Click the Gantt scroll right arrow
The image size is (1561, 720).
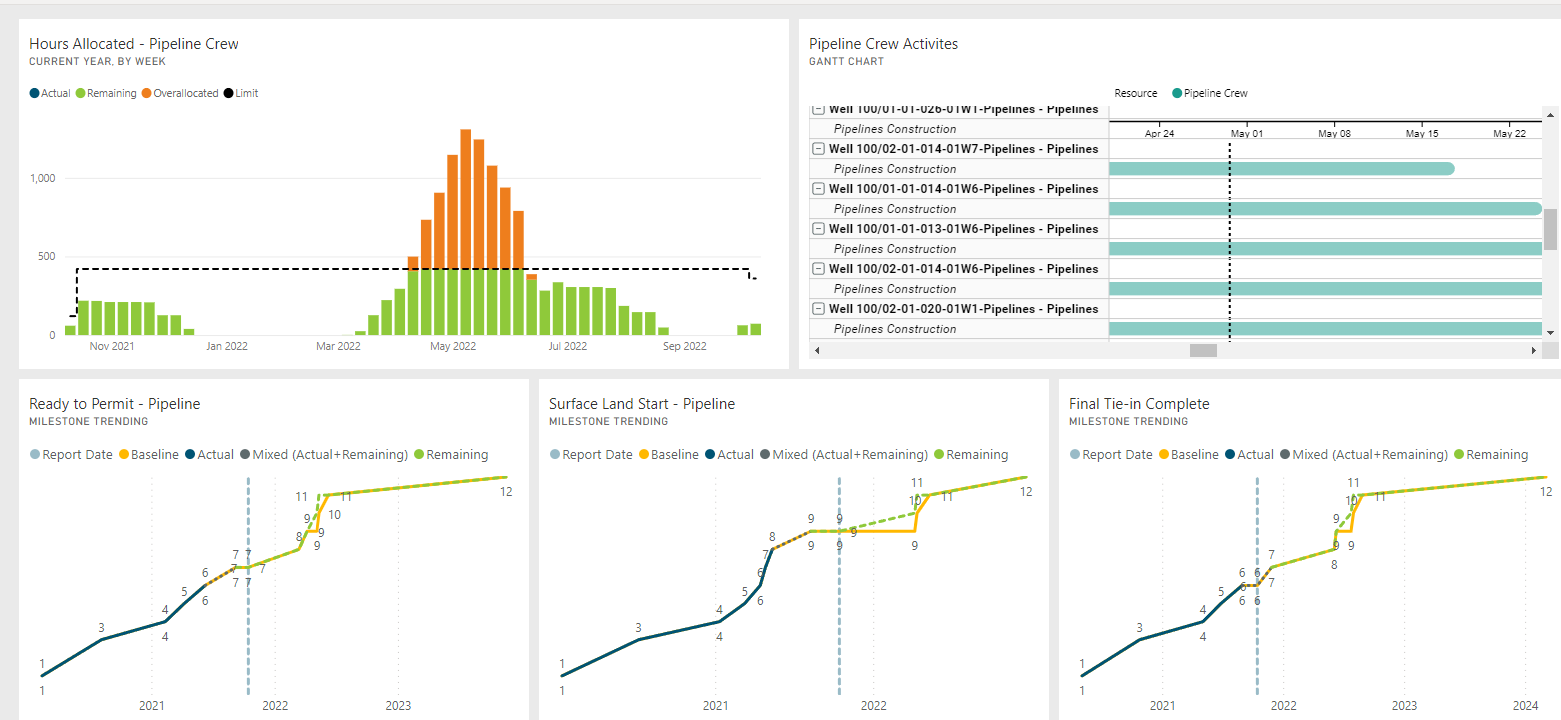1534,351
